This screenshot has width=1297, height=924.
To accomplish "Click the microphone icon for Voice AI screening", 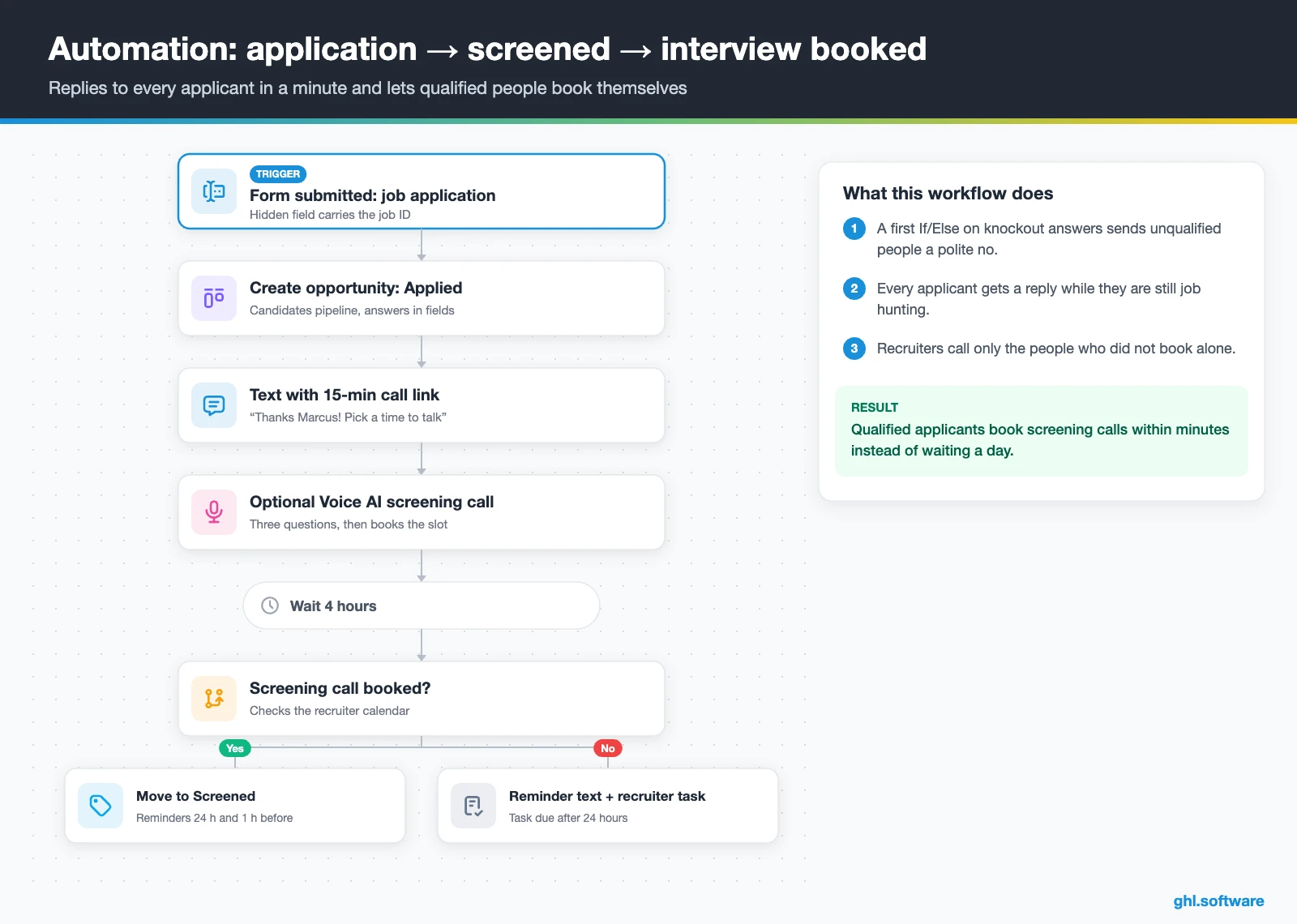I will [214, 512].
